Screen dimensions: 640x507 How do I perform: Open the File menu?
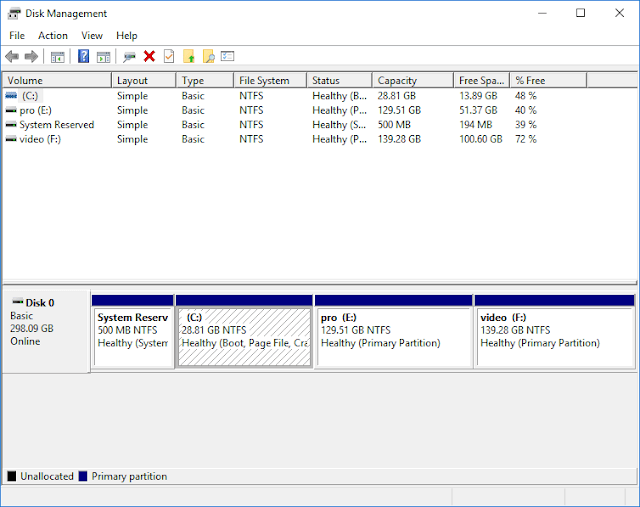point(17,36)
